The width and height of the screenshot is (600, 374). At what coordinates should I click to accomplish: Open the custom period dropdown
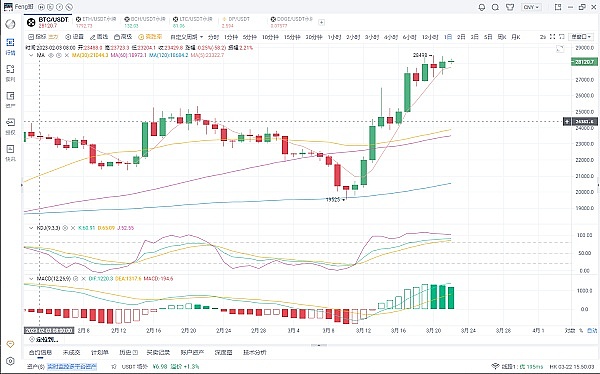click(186, 37)
